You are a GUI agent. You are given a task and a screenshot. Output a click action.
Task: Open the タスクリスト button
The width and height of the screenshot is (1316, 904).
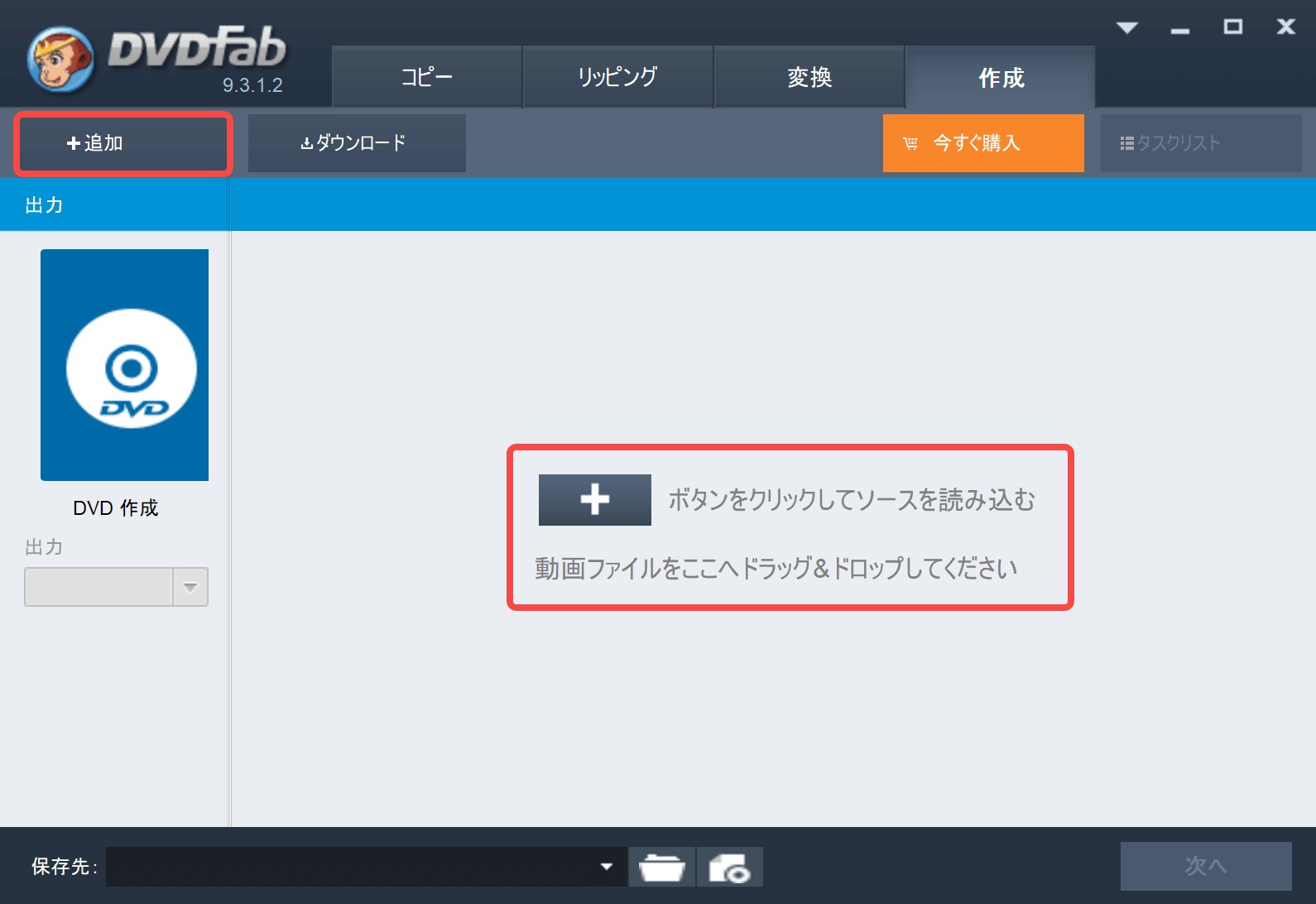coord(1201,143)
